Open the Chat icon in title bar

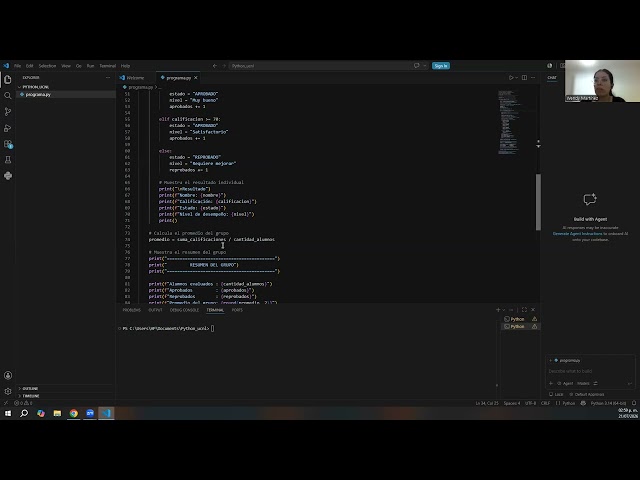pyautogui.click(x=416, y=66)
